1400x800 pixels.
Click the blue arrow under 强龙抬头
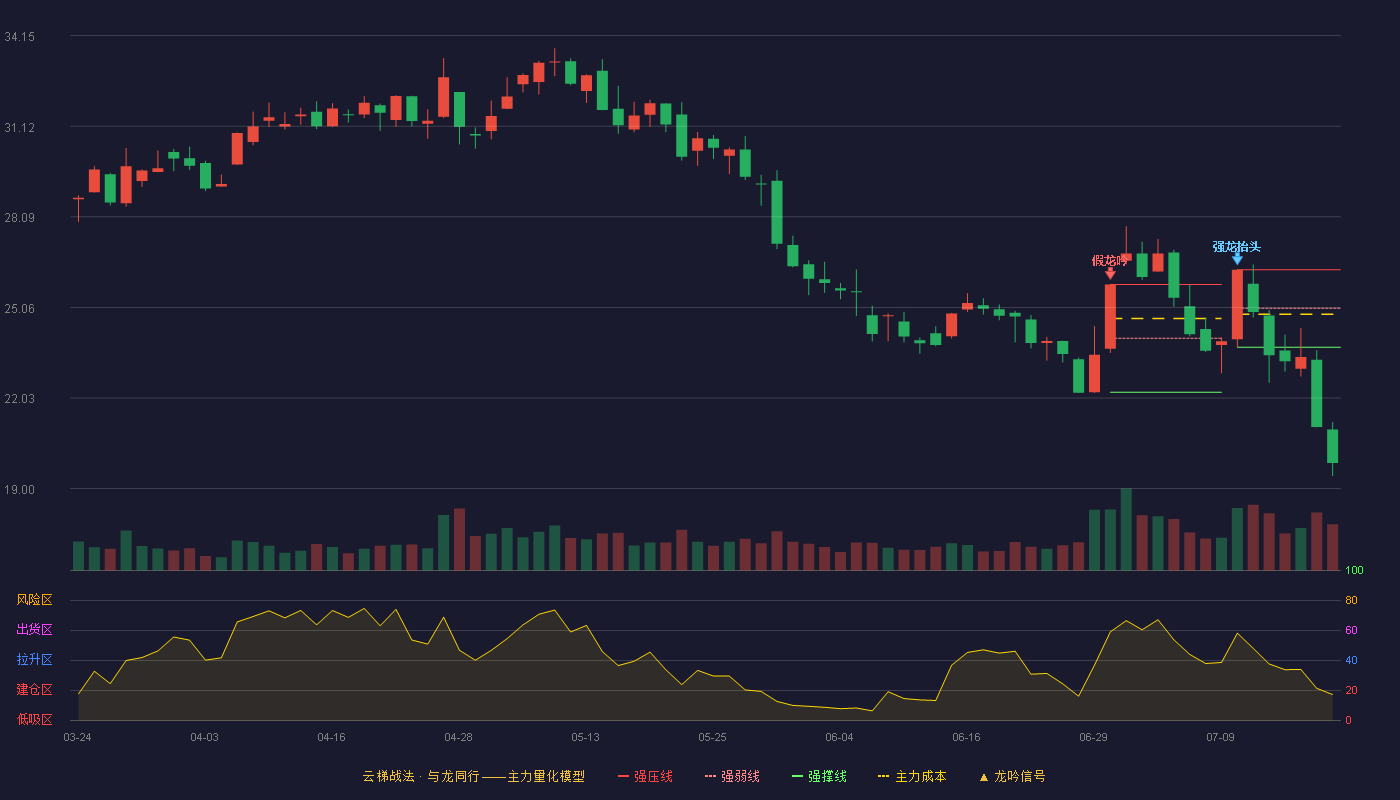coord(1237,259)
